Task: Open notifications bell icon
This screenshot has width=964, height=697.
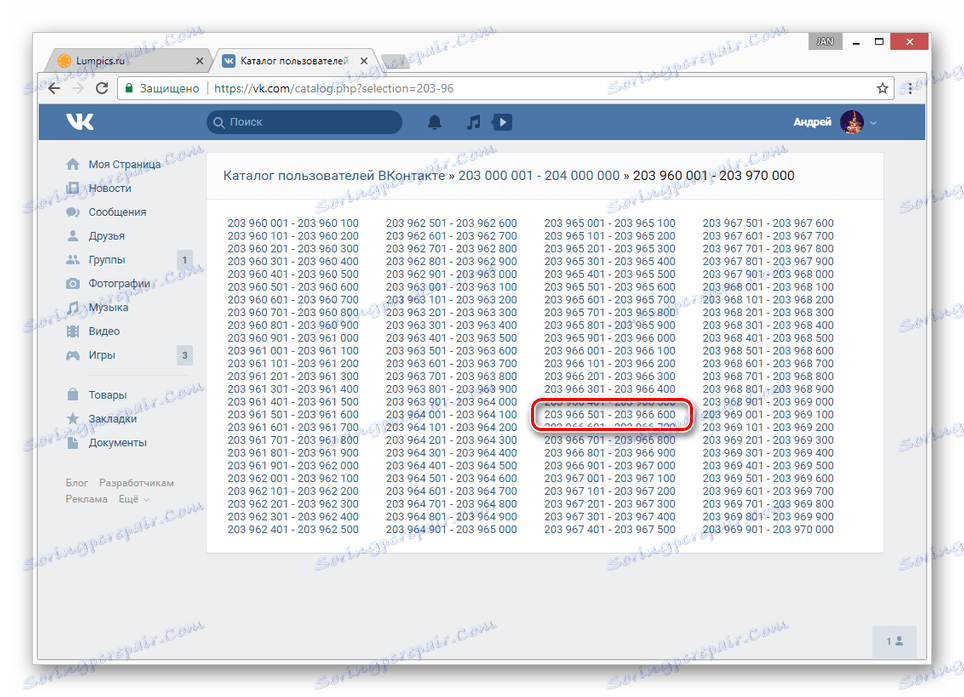Action: pyautogui.click(x=435, y=122)
